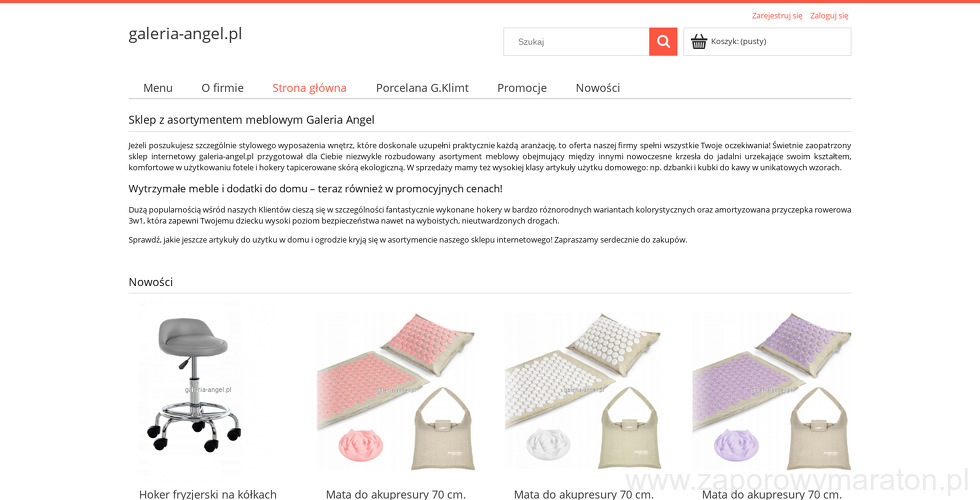
Task: Open the Porcelana G.Klimt category
Action: [422, 88]
